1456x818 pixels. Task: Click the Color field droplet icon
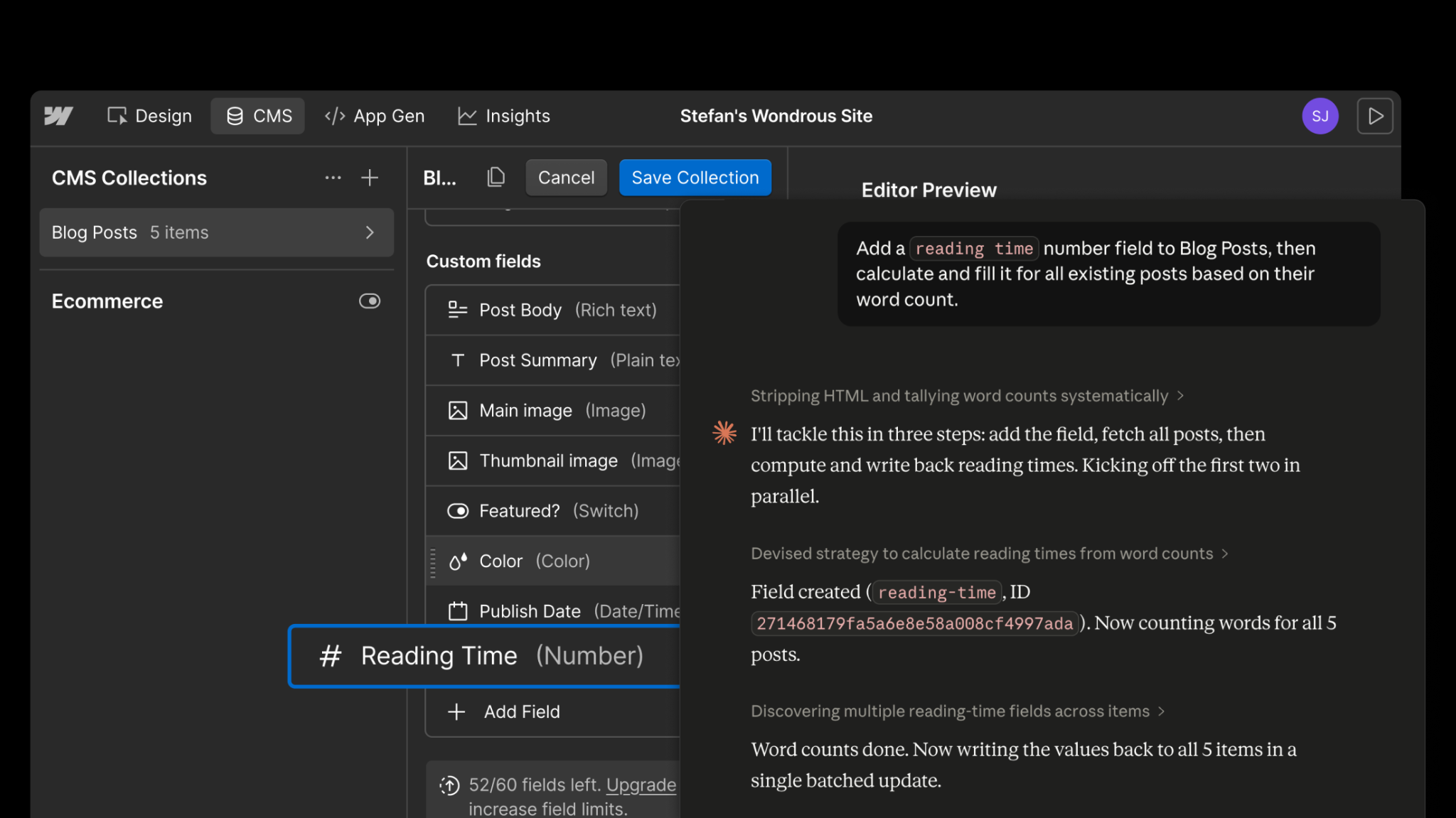click(x=458, y=561)
